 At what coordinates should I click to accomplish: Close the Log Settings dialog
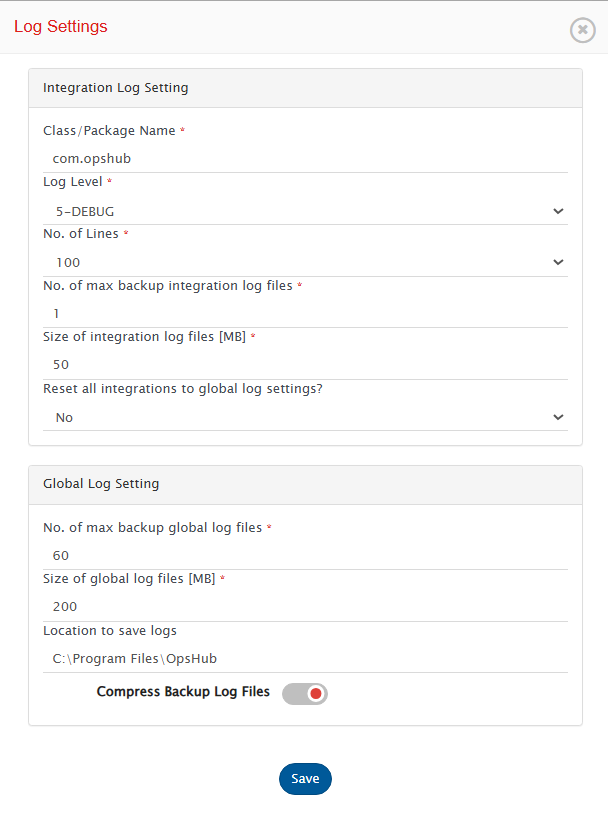point(582,30)
